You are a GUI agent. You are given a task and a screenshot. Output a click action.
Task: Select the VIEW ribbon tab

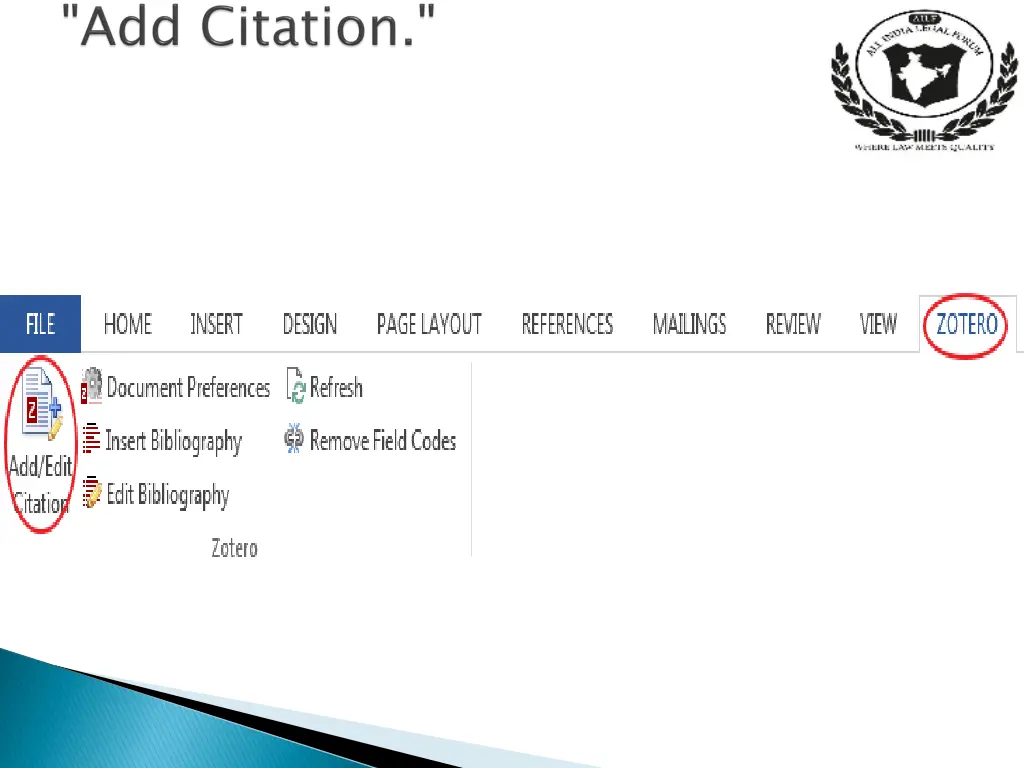pyautogui.click(x=878, y=324)
